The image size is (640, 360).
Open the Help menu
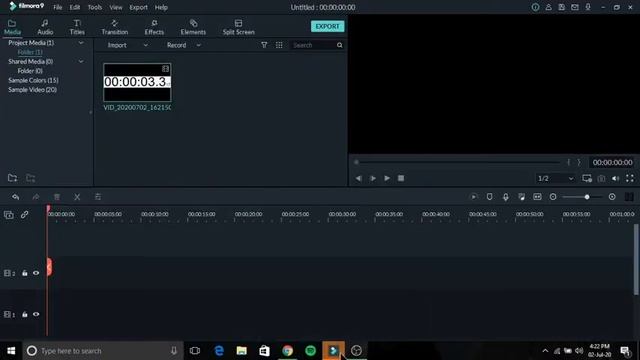point(161,7)
